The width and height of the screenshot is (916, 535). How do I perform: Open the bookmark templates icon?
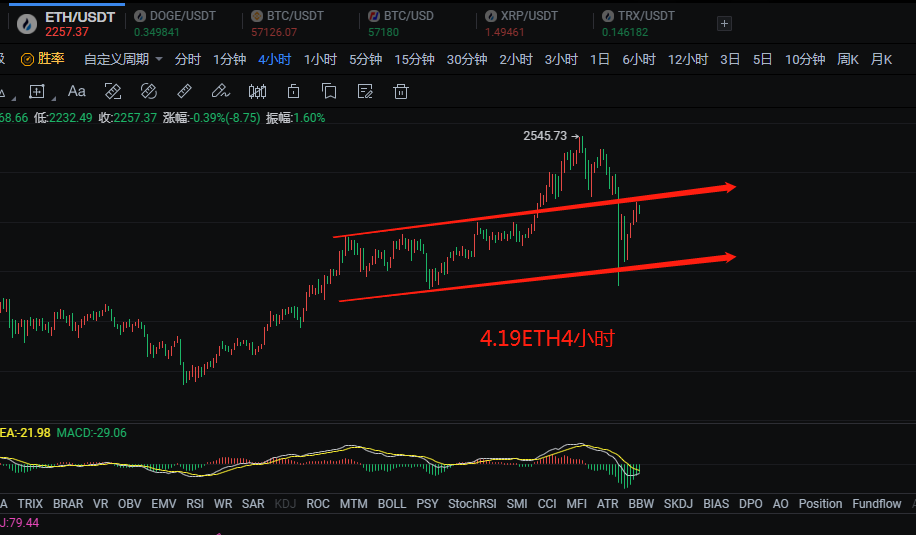pyautogui.click(x=329, y=92)
